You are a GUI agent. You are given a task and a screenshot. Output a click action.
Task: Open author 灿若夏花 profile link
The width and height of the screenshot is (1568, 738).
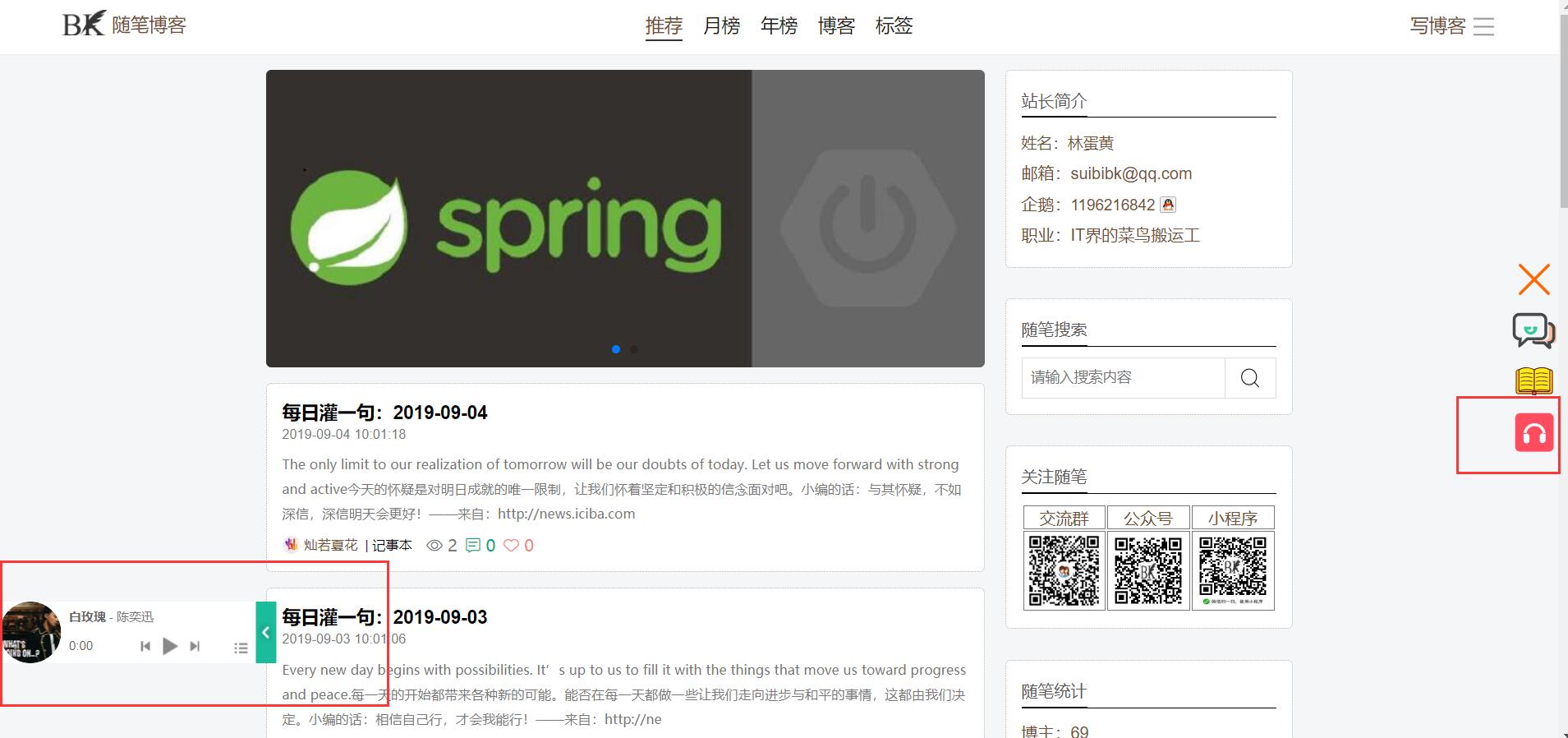coord(330,545)
